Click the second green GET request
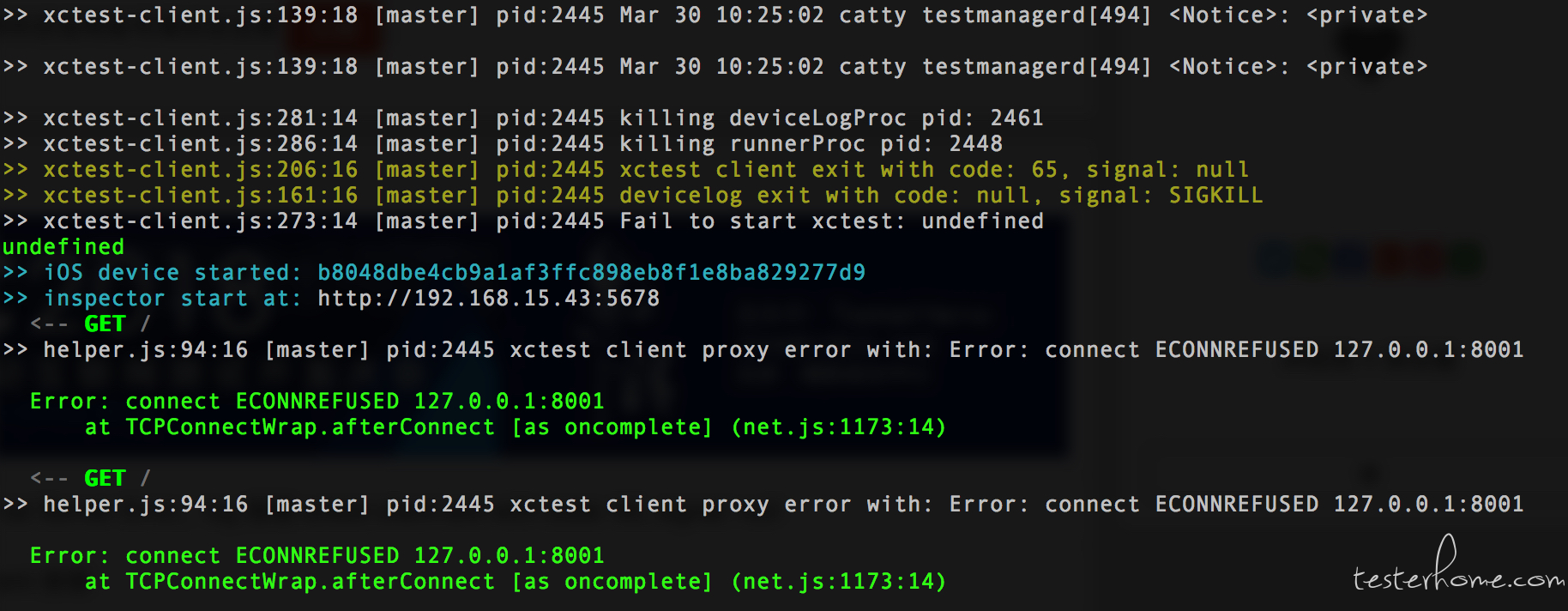Viewport: 1568px width, 611px height. click(x=105, y=479)
